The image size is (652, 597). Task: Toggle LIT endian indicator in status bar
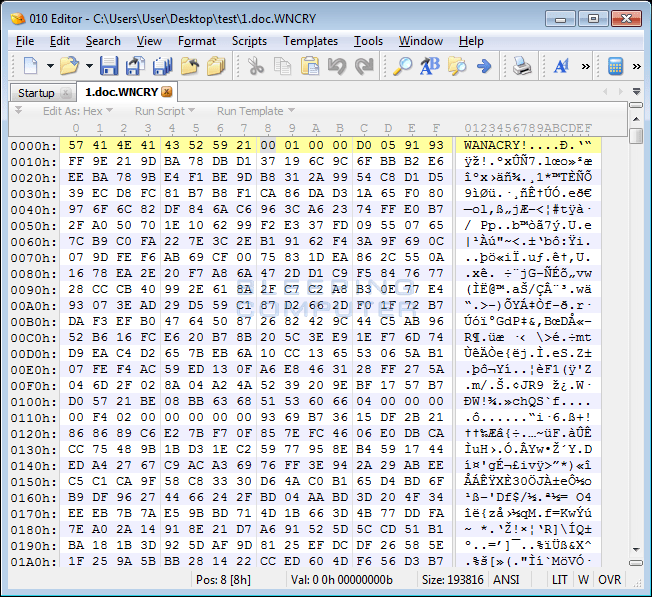coord(560,579)
